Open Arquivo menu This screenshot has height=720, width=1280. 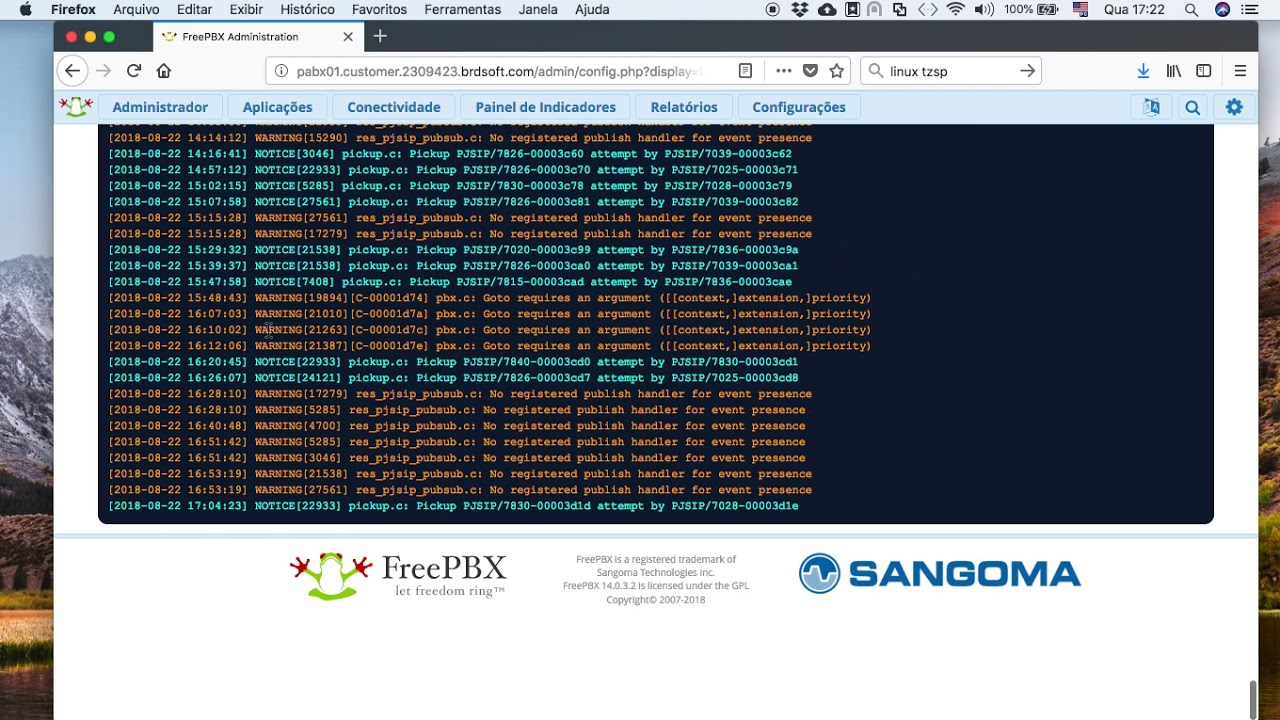136,10
